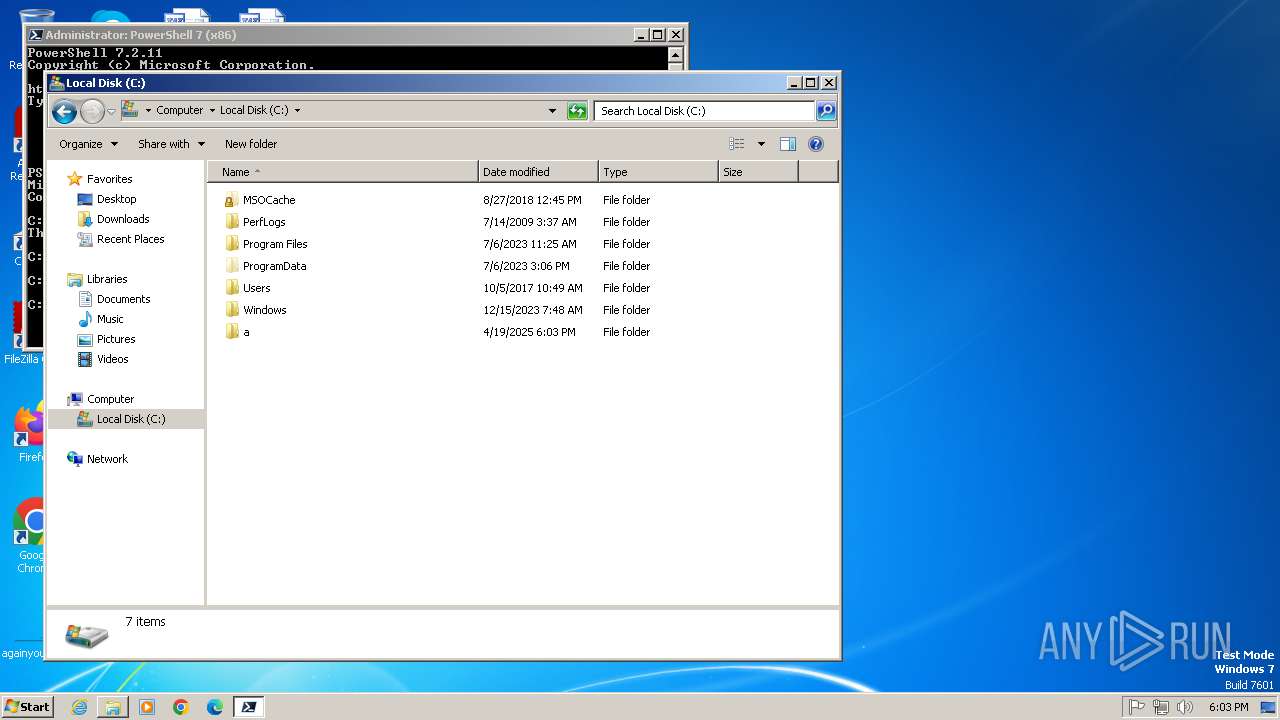Click the 8/27/2018 12:45 PM date cell

532,200
